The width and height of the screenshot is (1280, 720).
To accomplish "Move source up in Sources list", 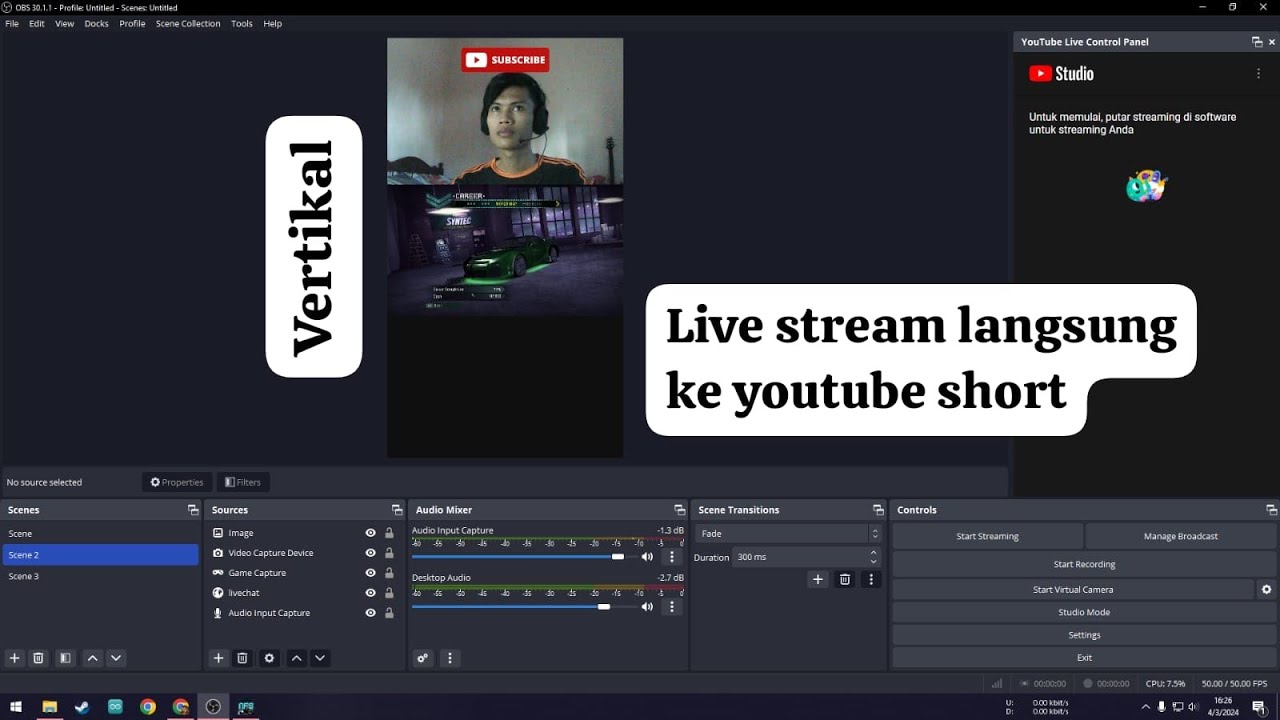I will click(x=296, y=658).
